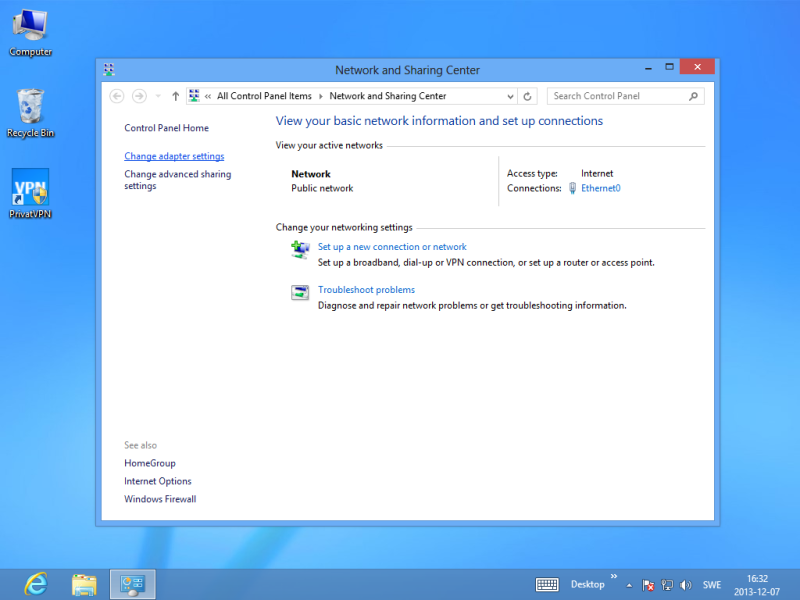Open the touch keyboard from the taskbar

click(547, 585)
